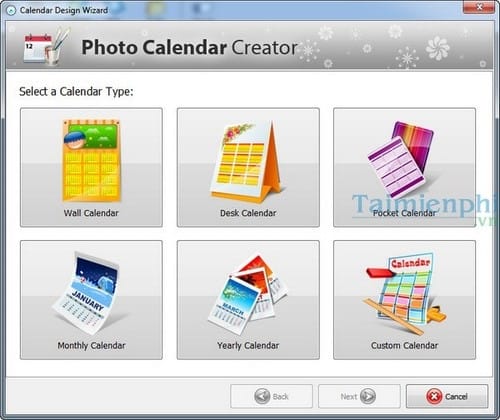Click the Custom Calendar text label
This screenshot has width=500, height=420.
404,346
